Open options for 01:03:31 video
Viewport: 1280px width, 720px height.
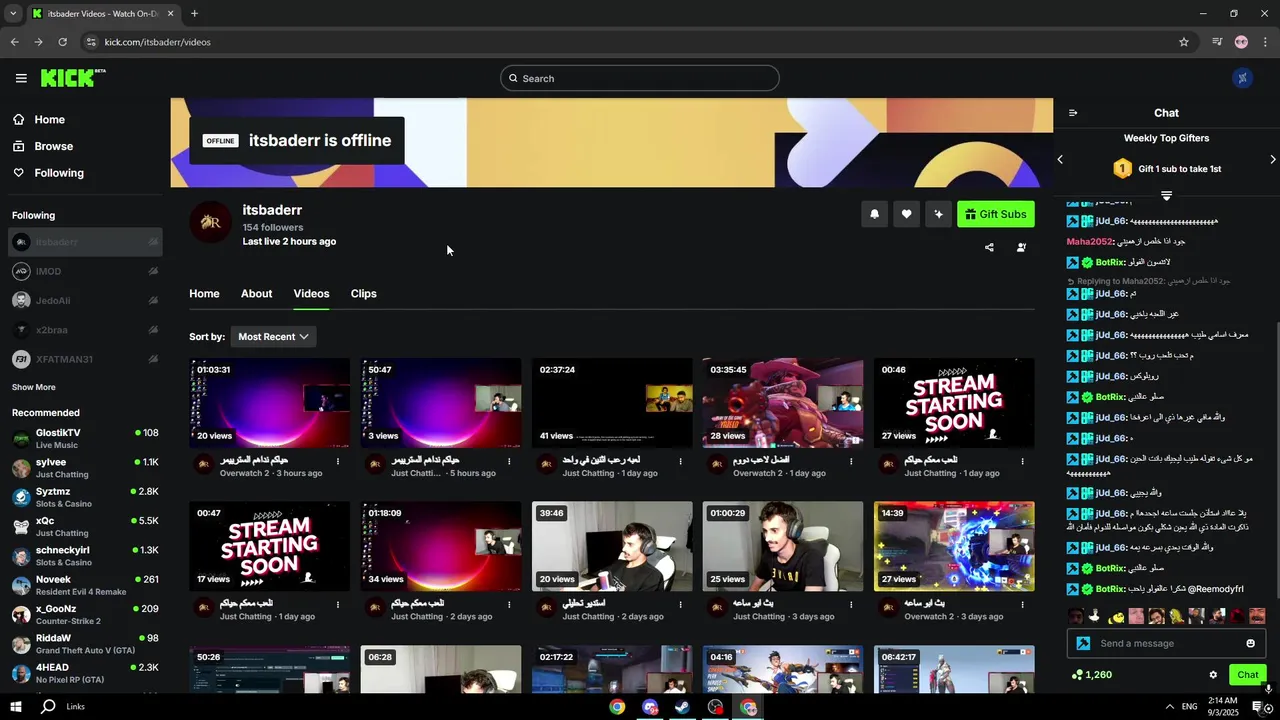pos(338,461)
